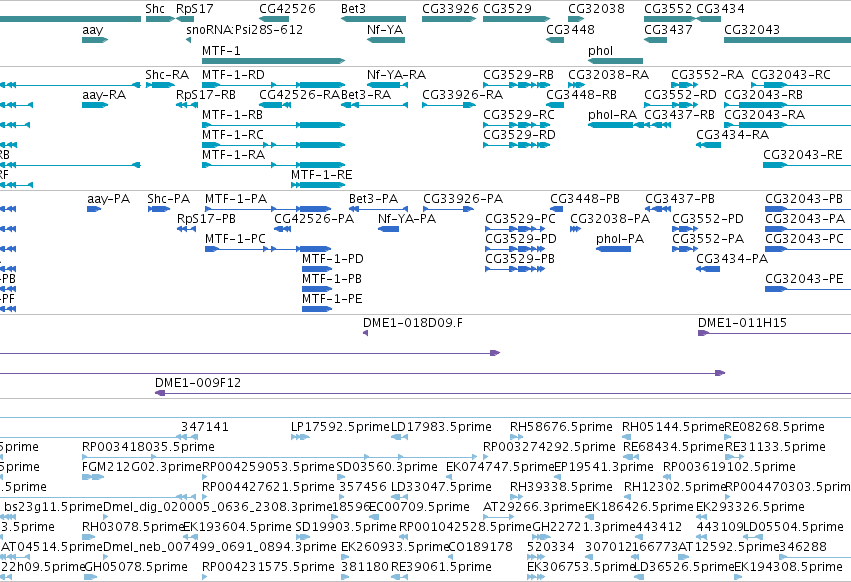Screen dimensions: 851x582
Task: Click the DME1-011H15 BAC feature
Action: coord(774,333)
